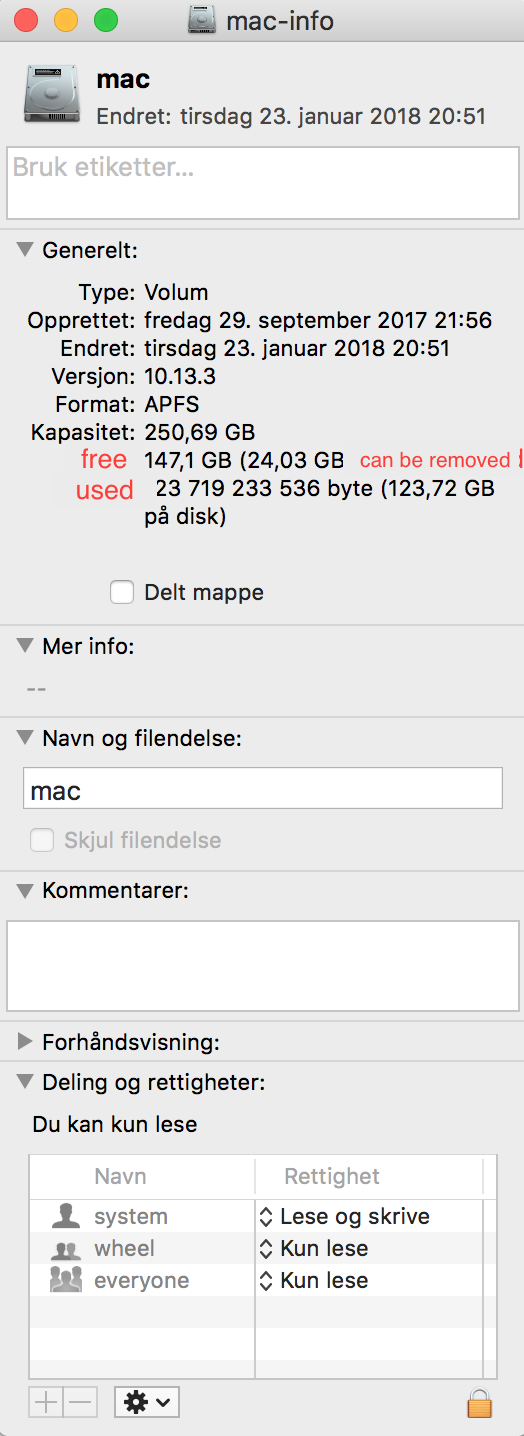Unlock the padlock icon at bottom

(x=480, y=1402)
